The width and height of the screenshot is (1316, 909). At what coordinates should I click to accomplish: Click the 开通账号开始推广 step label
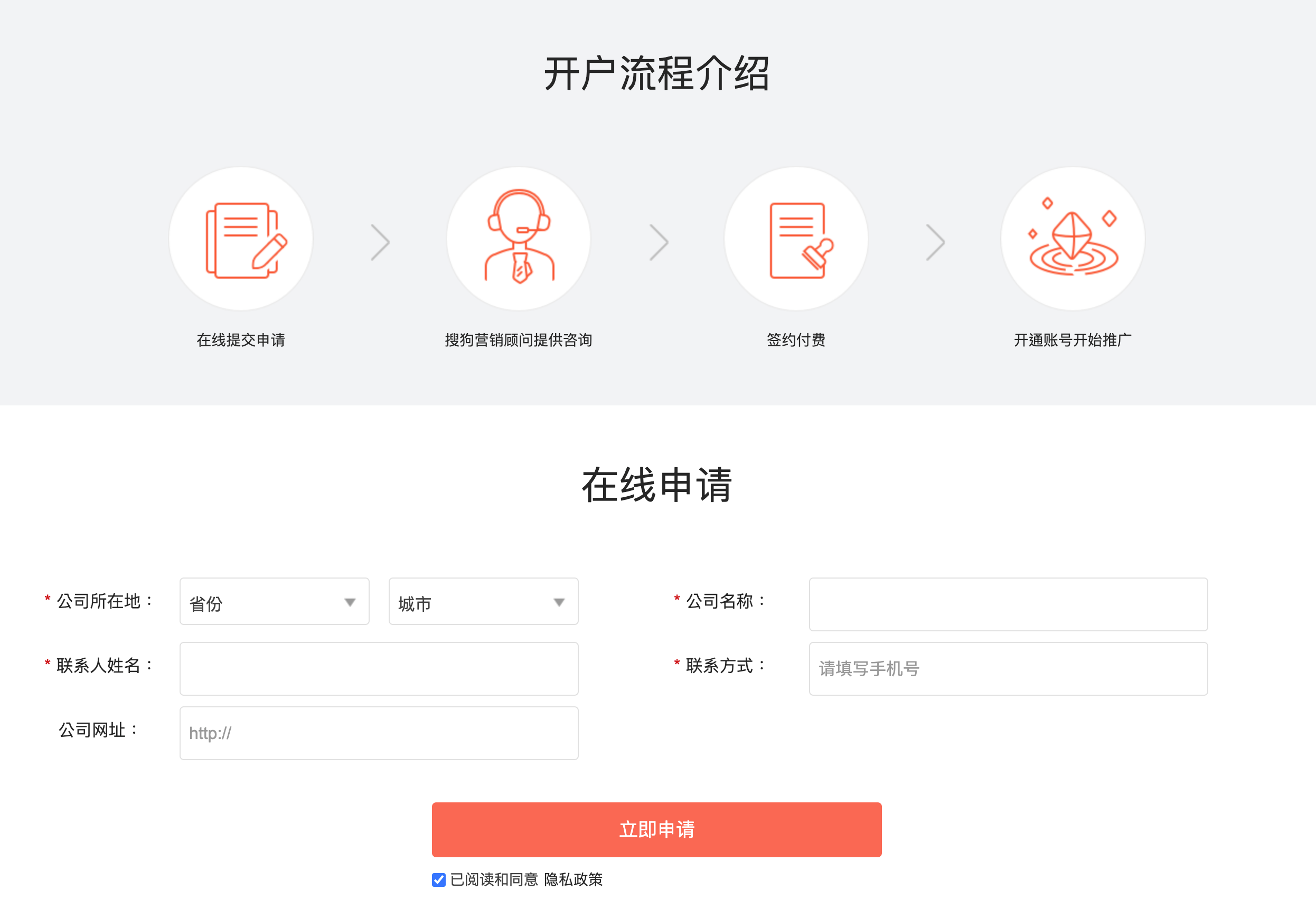click(1073, 340)
